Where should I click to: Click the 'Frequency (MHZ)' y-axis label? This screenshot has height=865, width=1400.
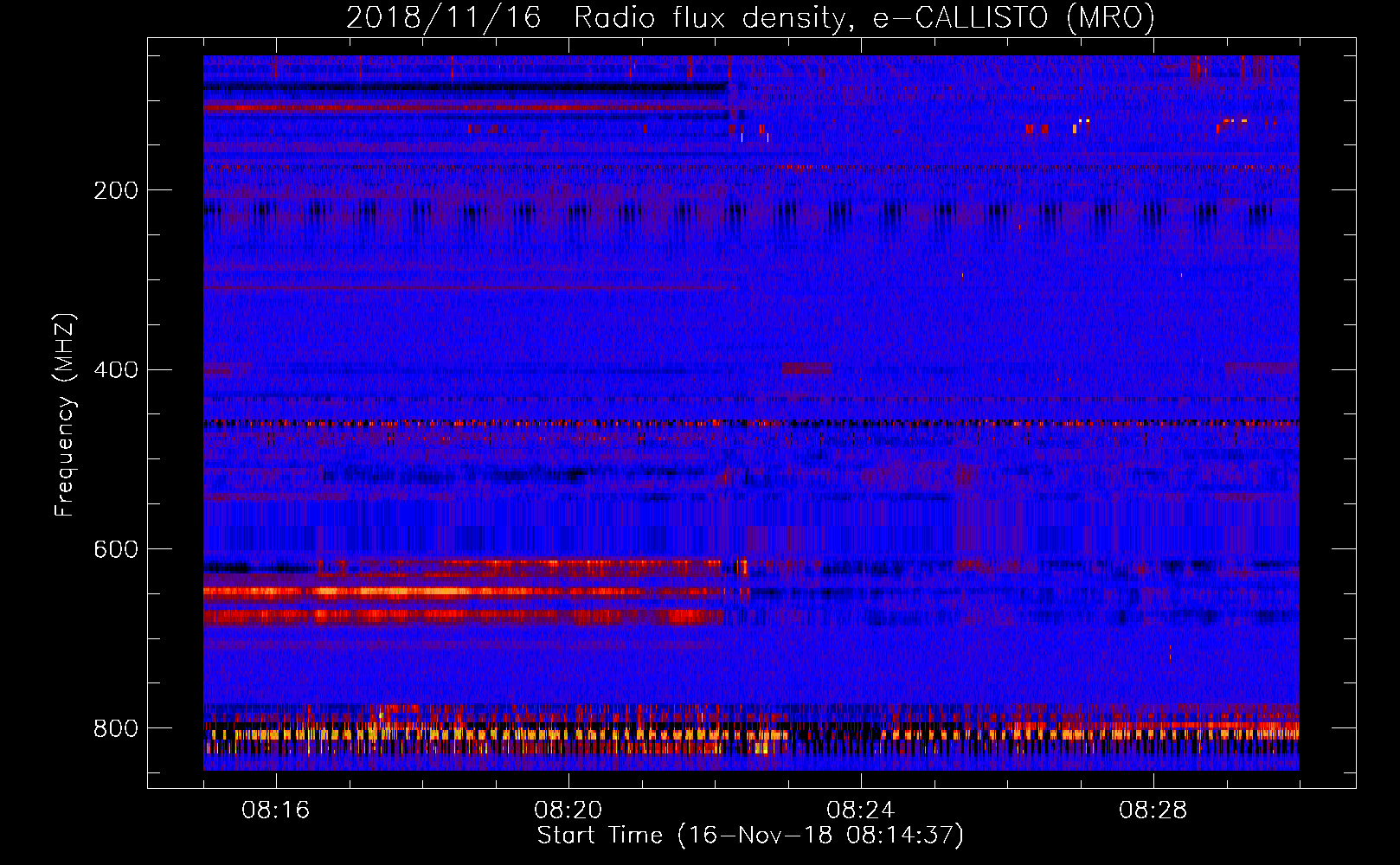(65, 415)
